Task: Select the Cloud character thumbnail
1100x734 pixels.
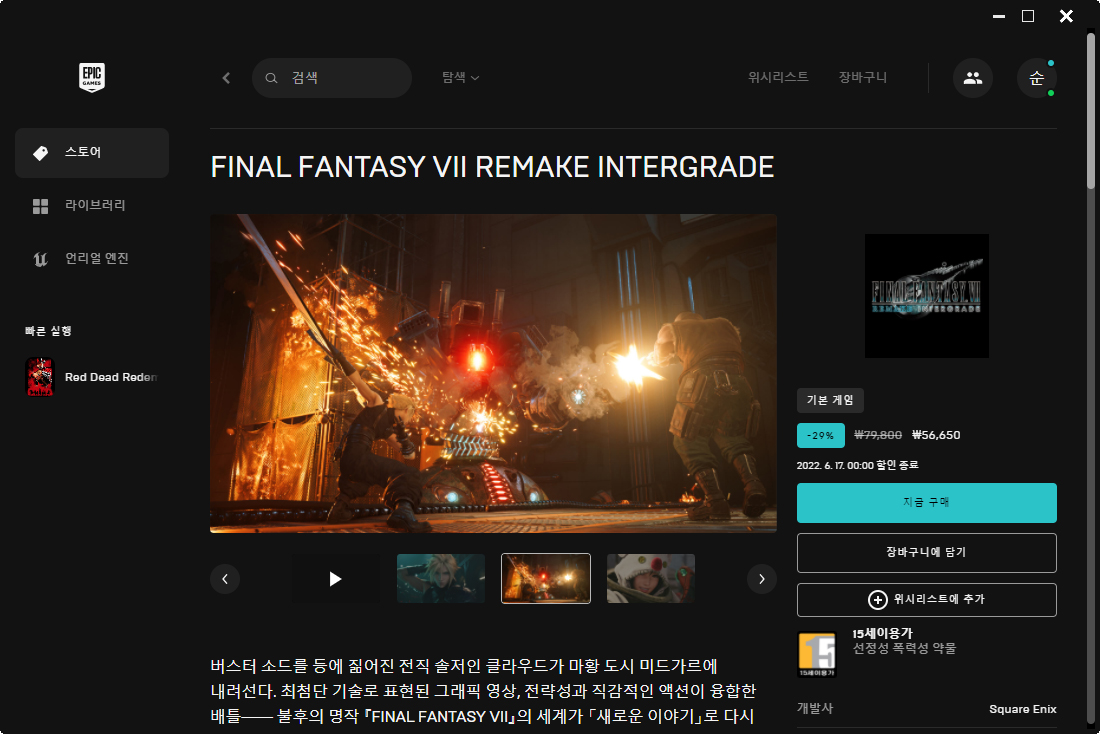Action: [x=441, y=579]
